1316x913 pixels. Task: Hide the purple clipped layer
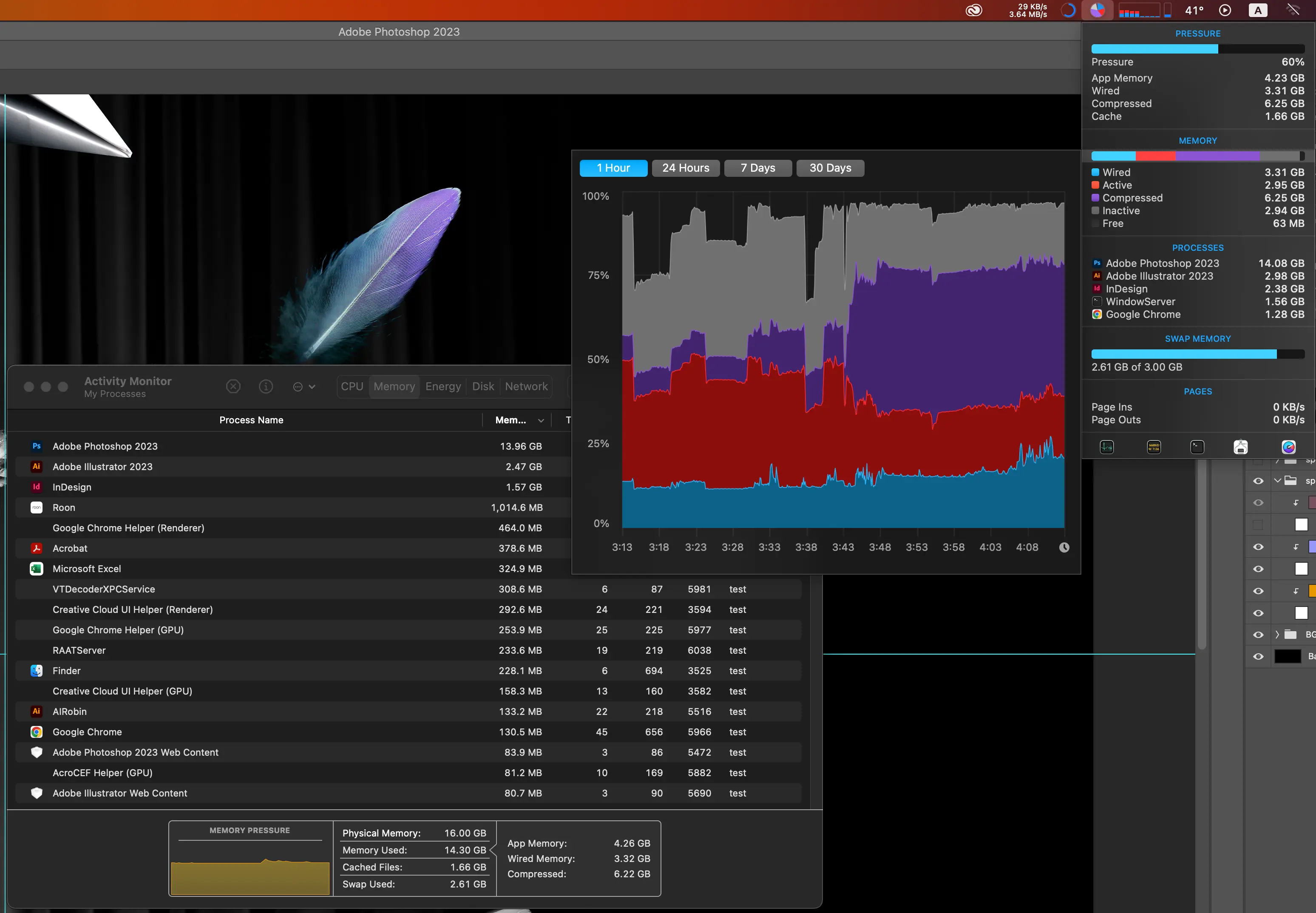point(1258,547)
